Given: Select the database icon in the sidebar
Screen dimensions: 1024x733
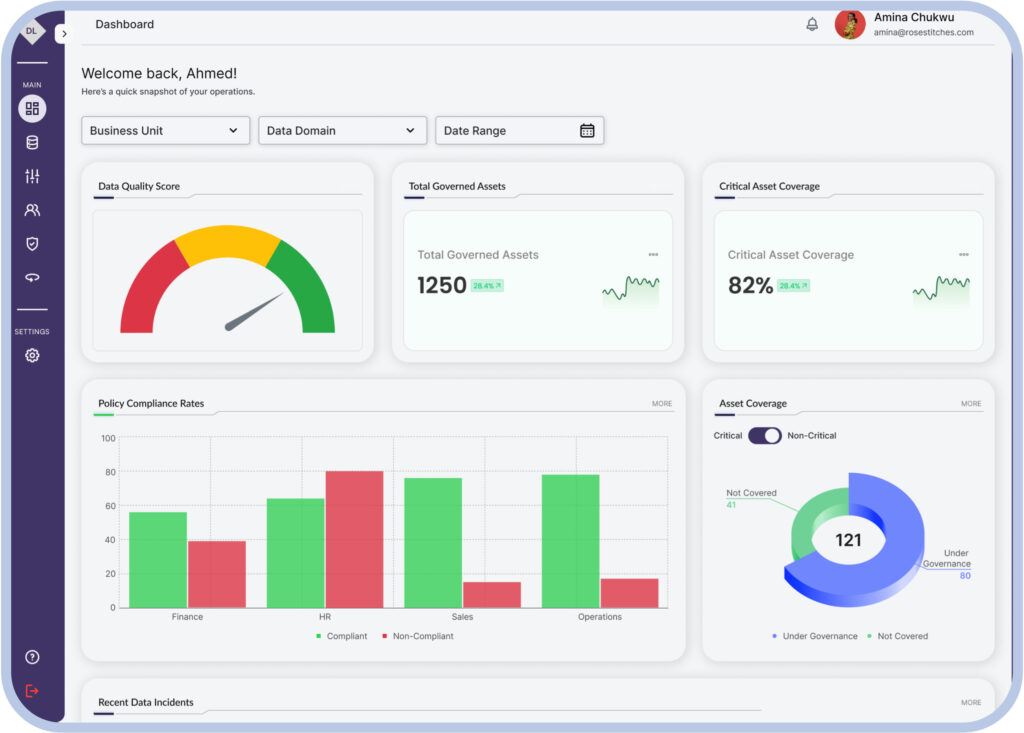Looking at the screenshot, I should 31,142.
